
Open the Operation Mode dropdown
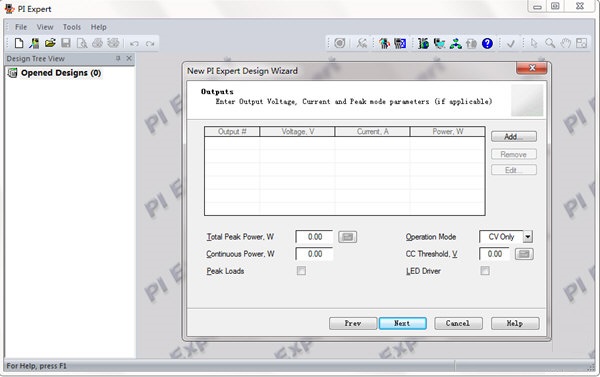(x=528, y=237)
